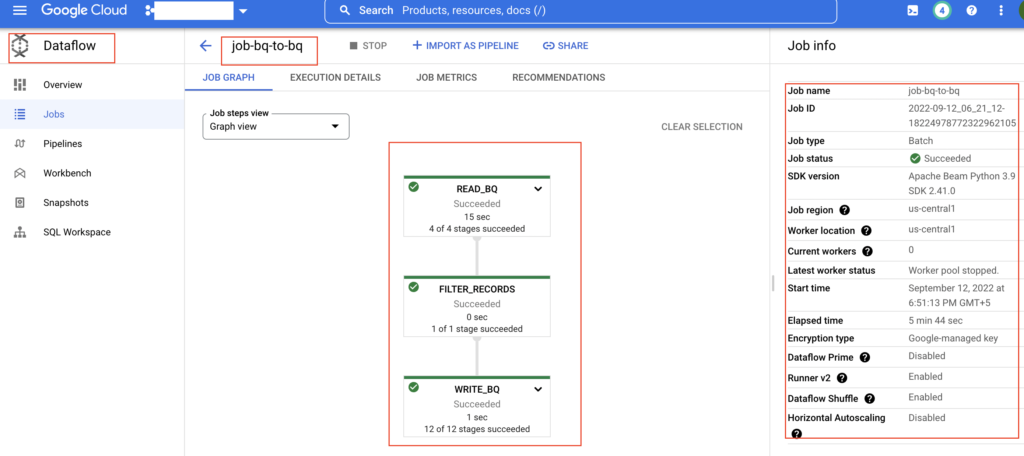Activate Cloud Shell terminal icon
The width and height of the screenshot is (1024, 456).
[912, 10]
